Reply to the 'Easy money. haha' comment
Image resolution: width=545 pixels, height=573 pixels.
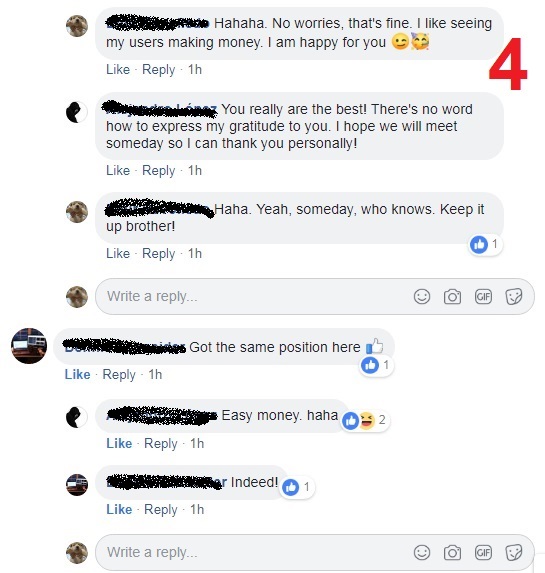pyautogui.click(x=161, y=443)
